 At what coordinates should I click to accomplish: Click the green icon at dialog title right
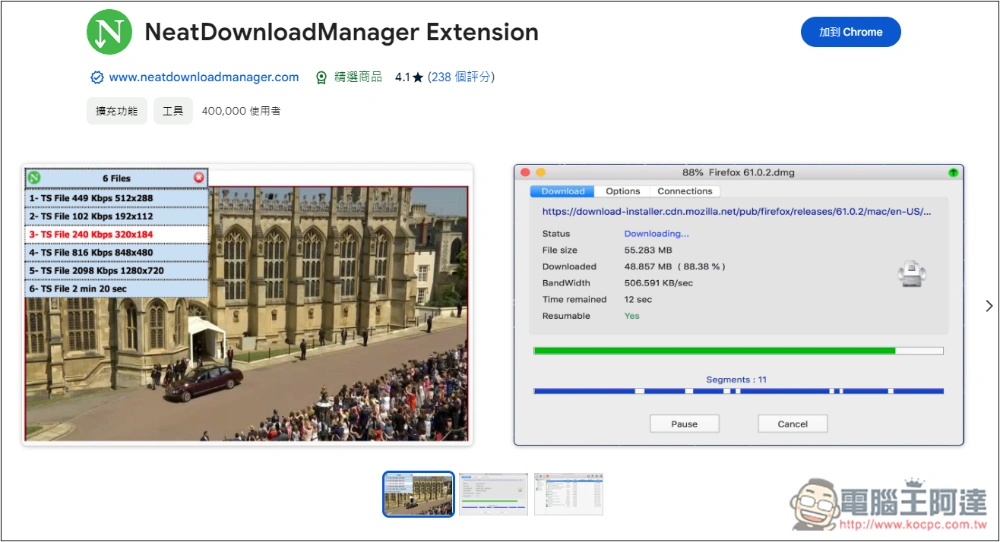point(953,172)
